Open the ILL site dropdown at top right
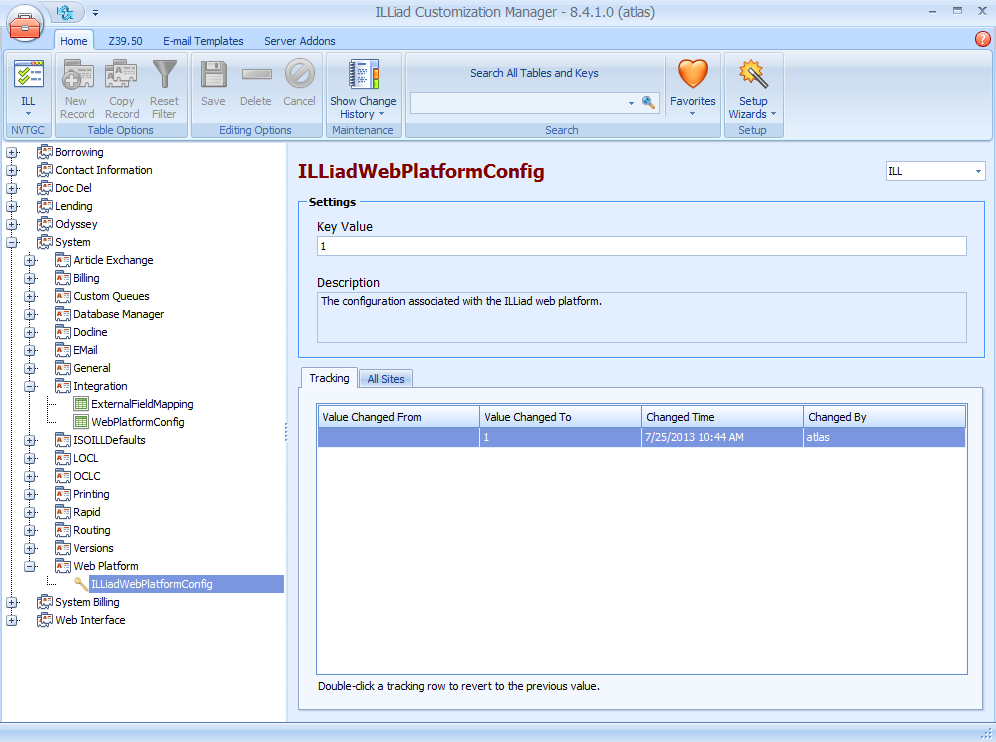 click(x=976, y=171)
